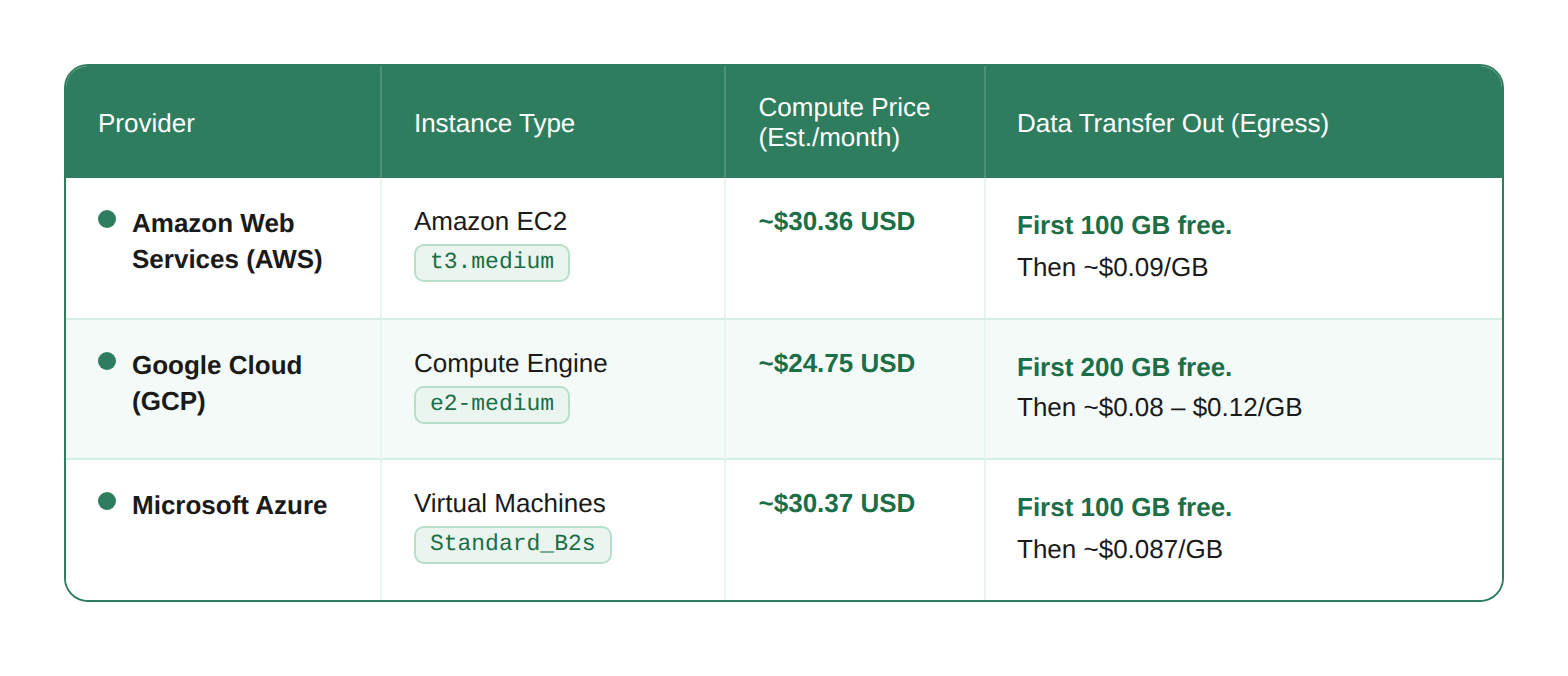Click the green dot next to Google Cloud
The height and width of the screenshot is (676, 1568).
107,361
